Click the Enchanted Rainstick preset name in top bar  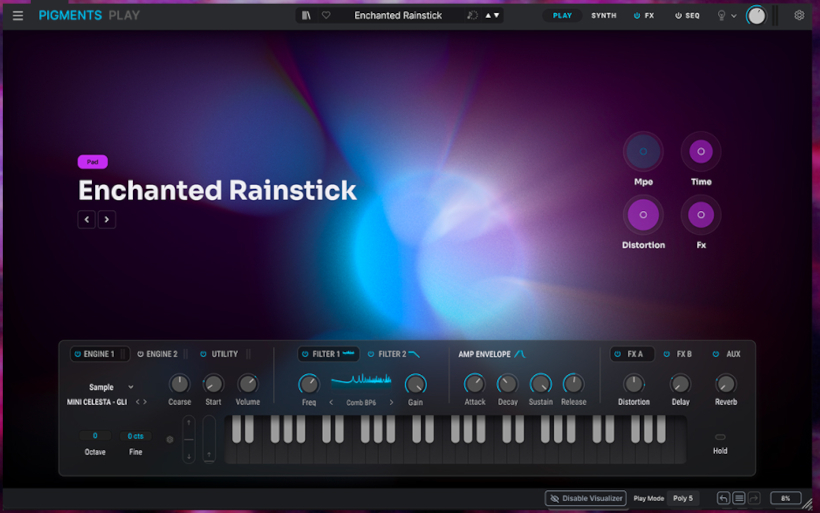pyautogui.click(x=398, y=16)
